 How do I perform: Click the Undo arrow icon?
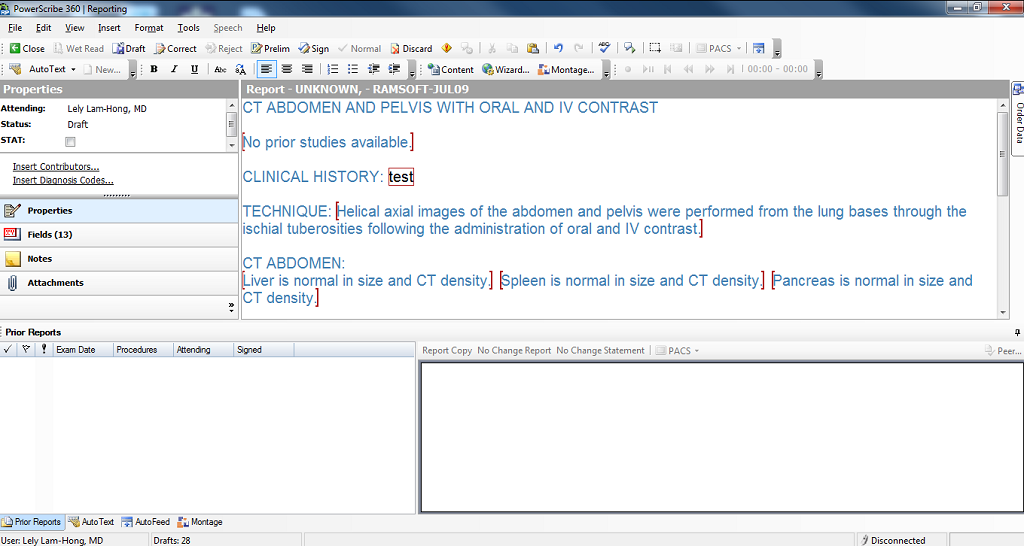tap(558, 48)
